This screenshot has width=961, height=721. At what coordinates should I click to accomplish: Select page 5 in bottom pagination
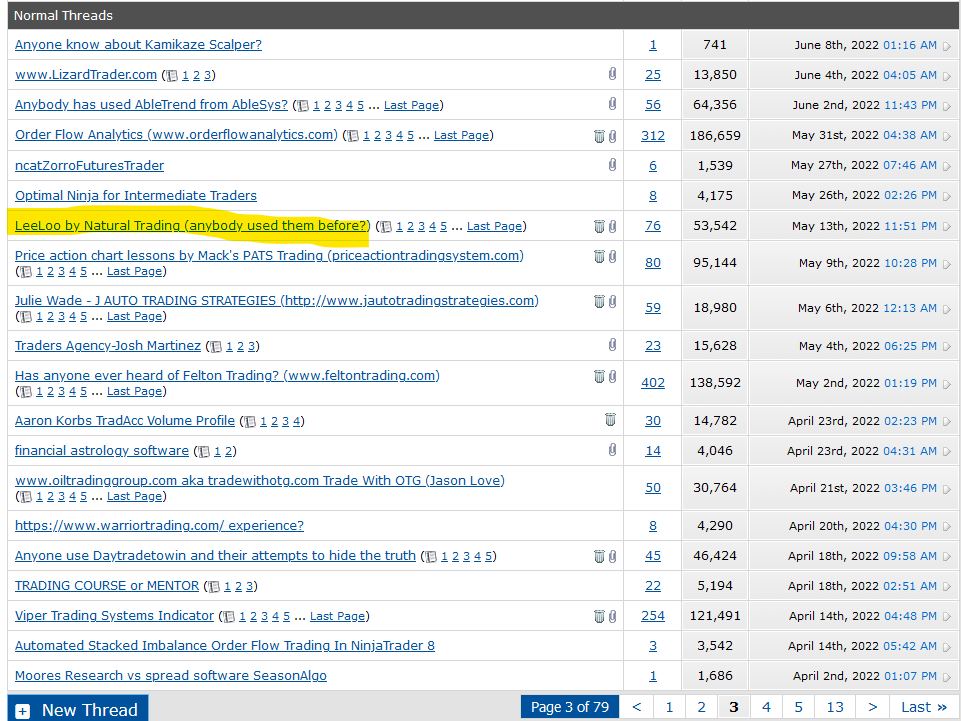799,707
